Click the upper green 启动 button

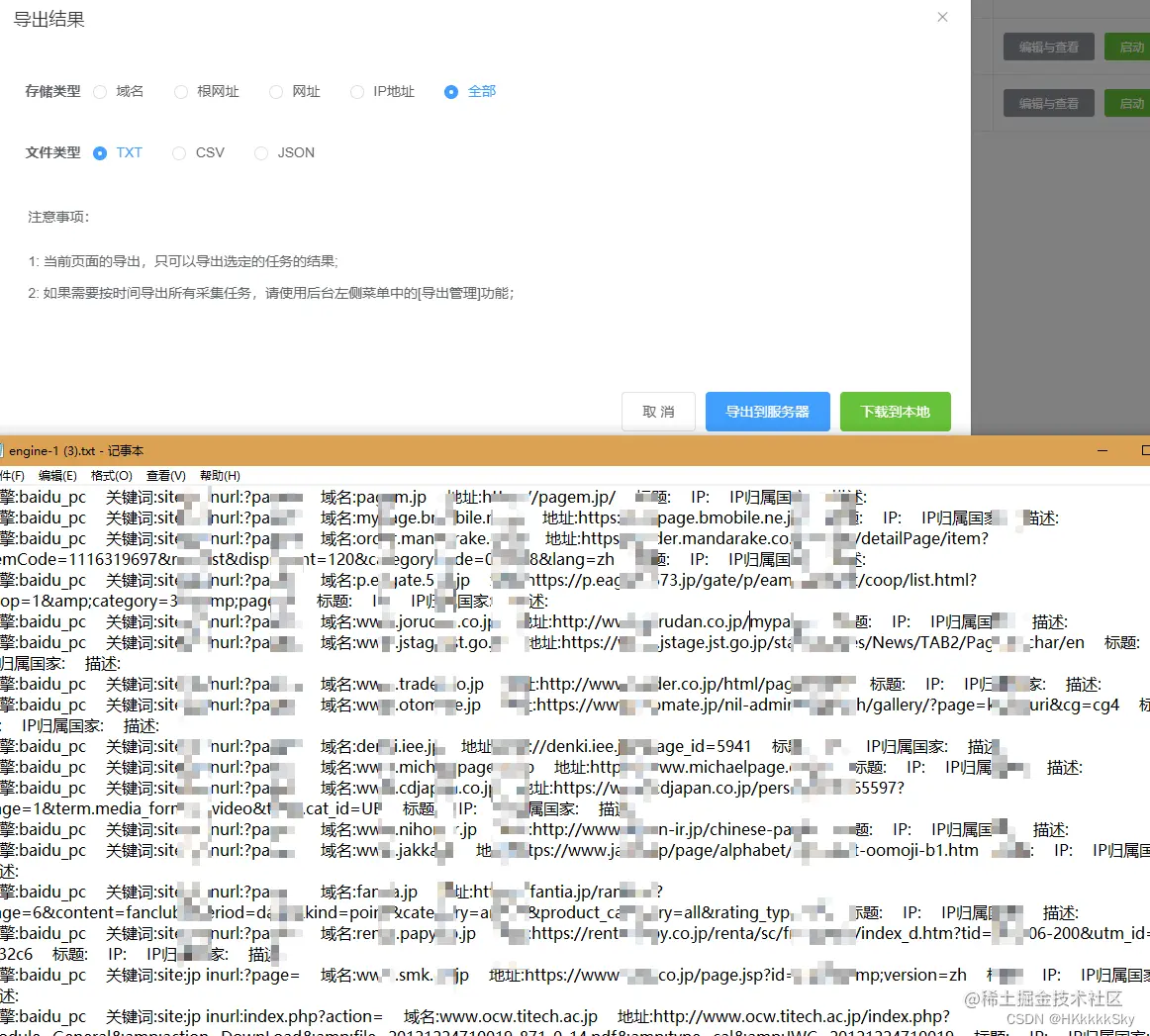pos(1129,47)
